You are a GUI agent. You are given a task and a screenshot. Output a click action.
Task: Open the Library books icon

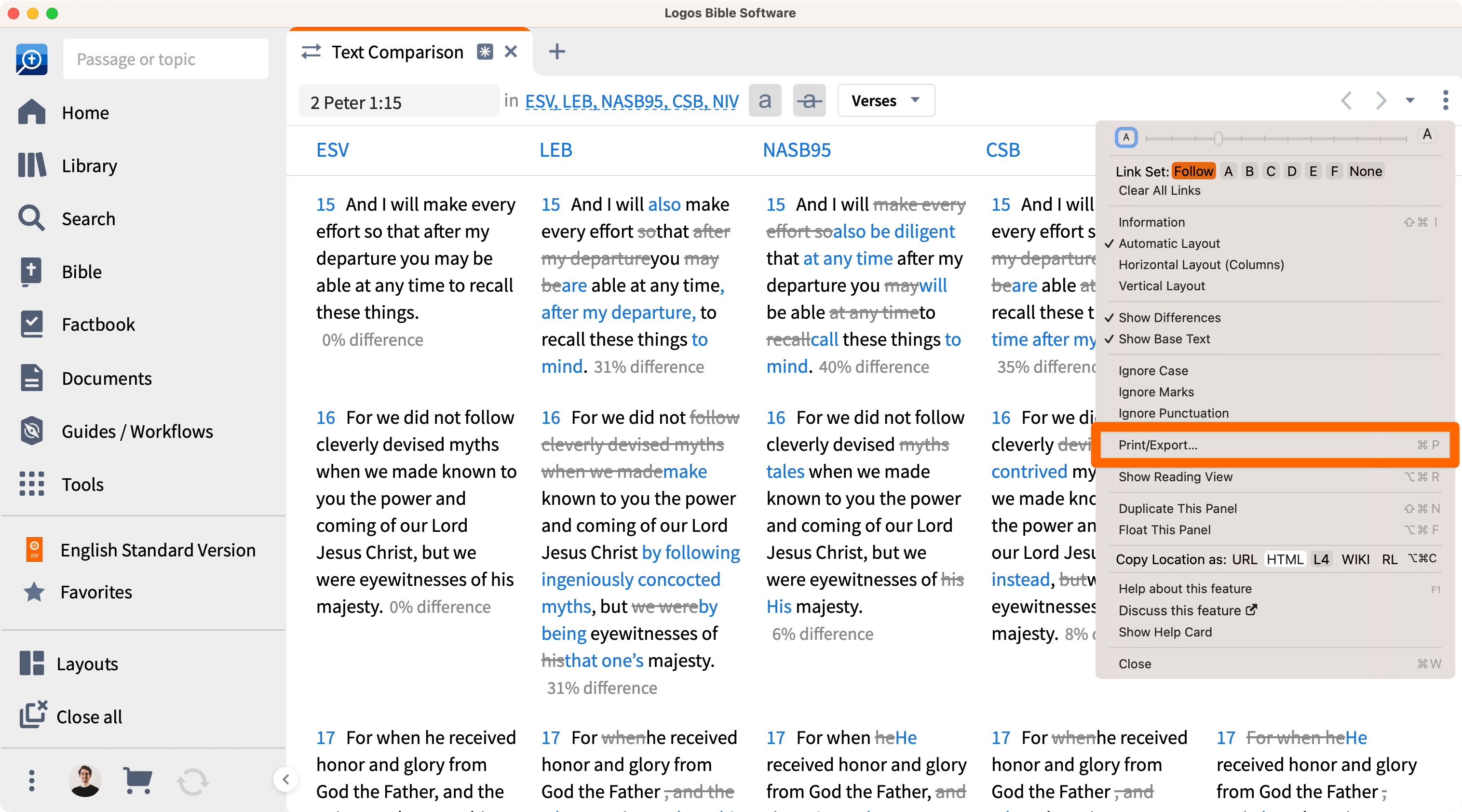[32, 165]
